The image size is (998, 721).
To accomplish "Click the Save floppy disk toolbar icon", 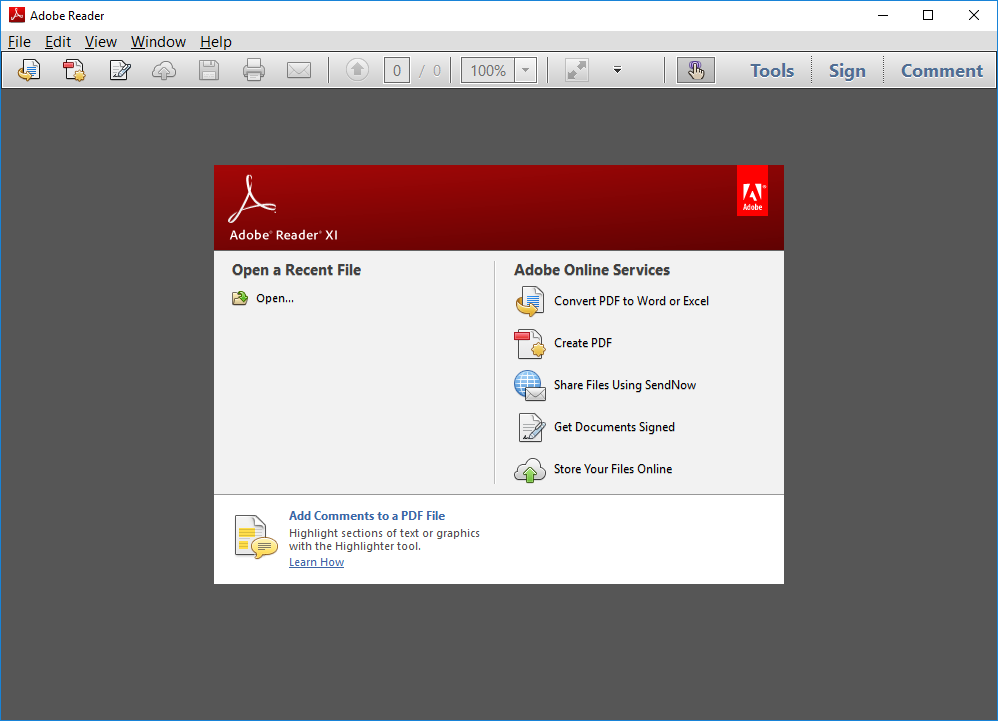I will point(209,70).
